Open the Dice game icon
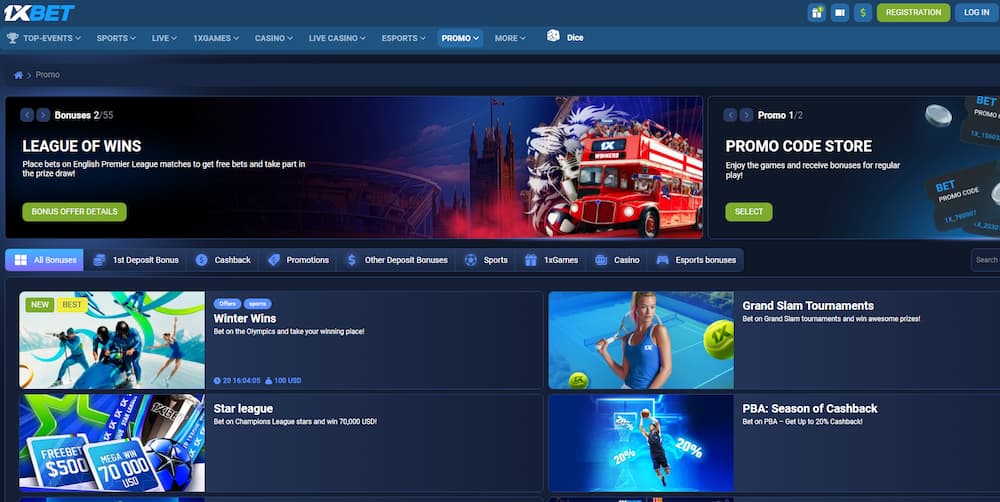 (x=553, y=36)
